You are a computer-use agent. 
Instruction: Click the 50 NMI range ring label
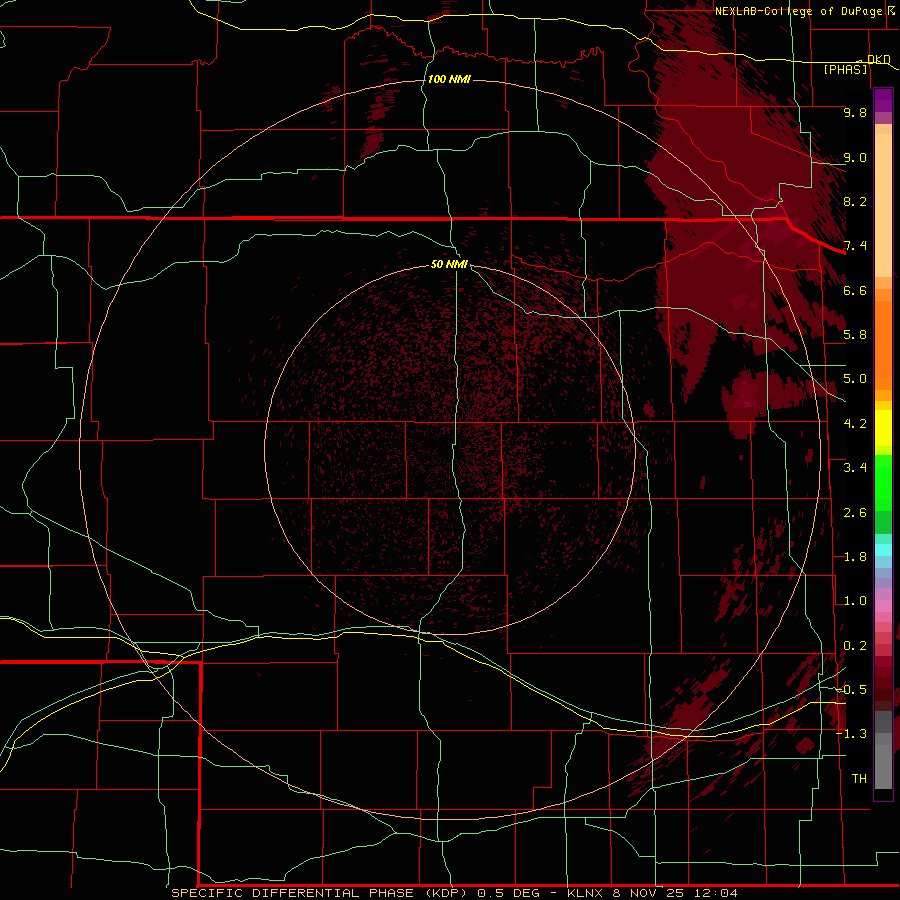click(449, 264)
